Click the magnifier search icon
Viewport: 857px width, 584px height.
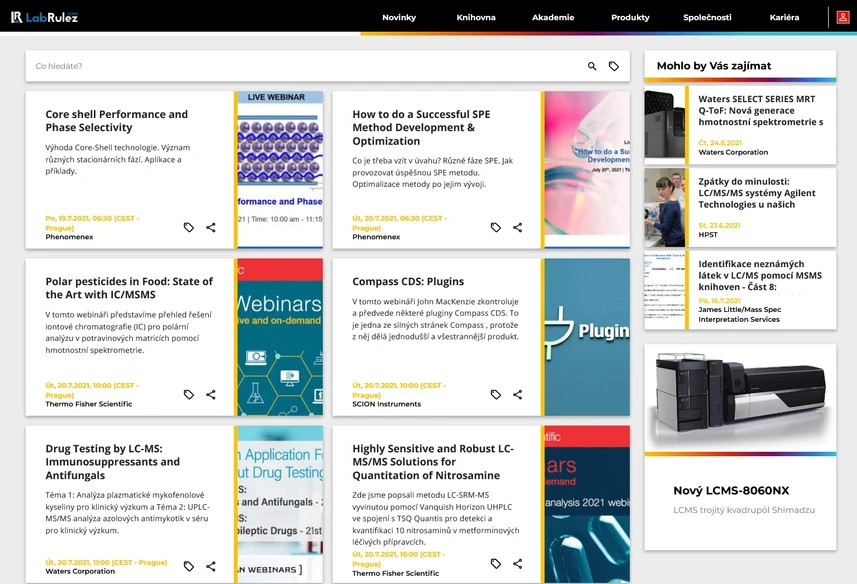click(592, 66)
